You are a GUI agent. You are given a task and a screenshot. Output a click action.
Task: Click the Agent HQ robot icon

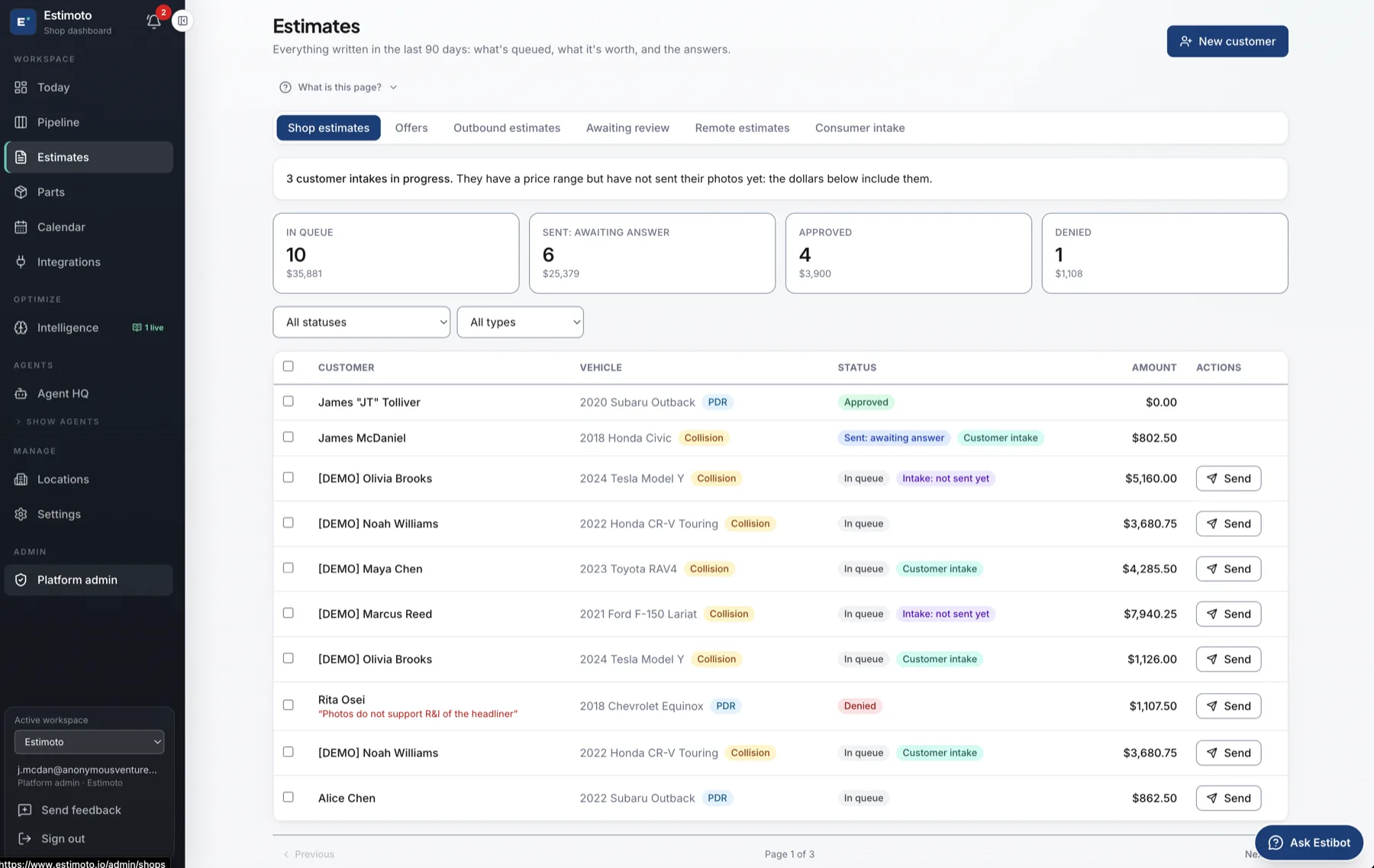pos(21,394)
